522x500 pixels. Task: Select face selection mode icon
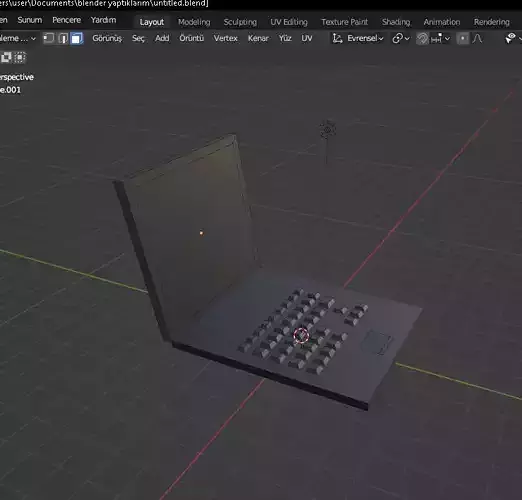pos(77,38)
